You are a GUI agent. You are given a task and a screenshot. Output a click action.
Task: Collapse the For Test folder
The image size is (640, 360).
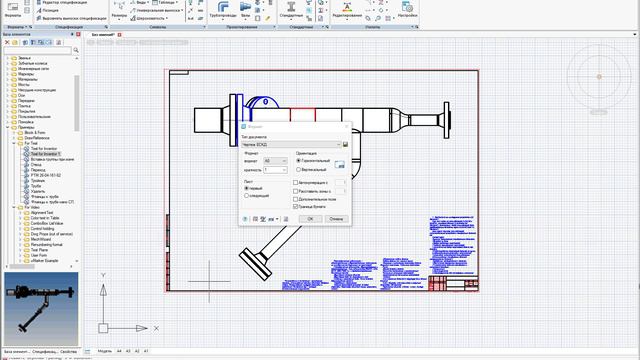(x=14, y=143)
